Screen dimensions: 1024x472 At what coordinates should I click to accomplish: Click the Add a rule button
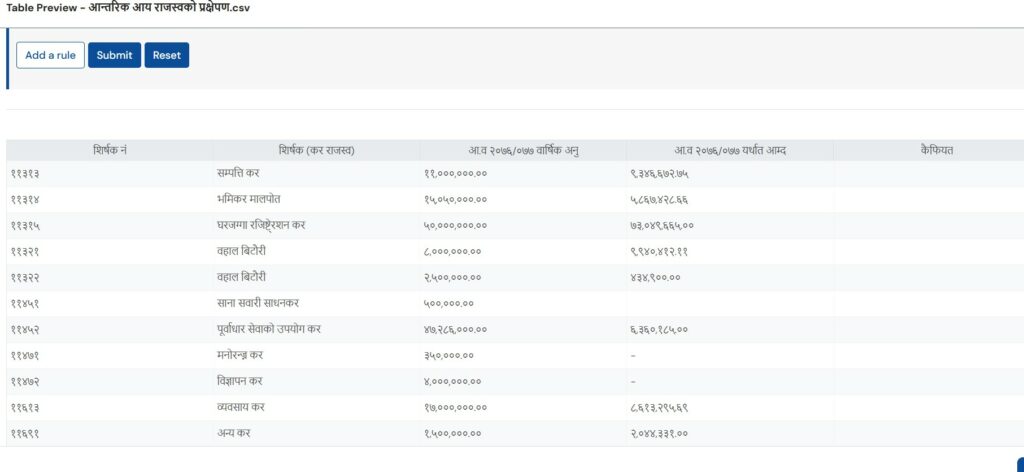pos(50,55)
